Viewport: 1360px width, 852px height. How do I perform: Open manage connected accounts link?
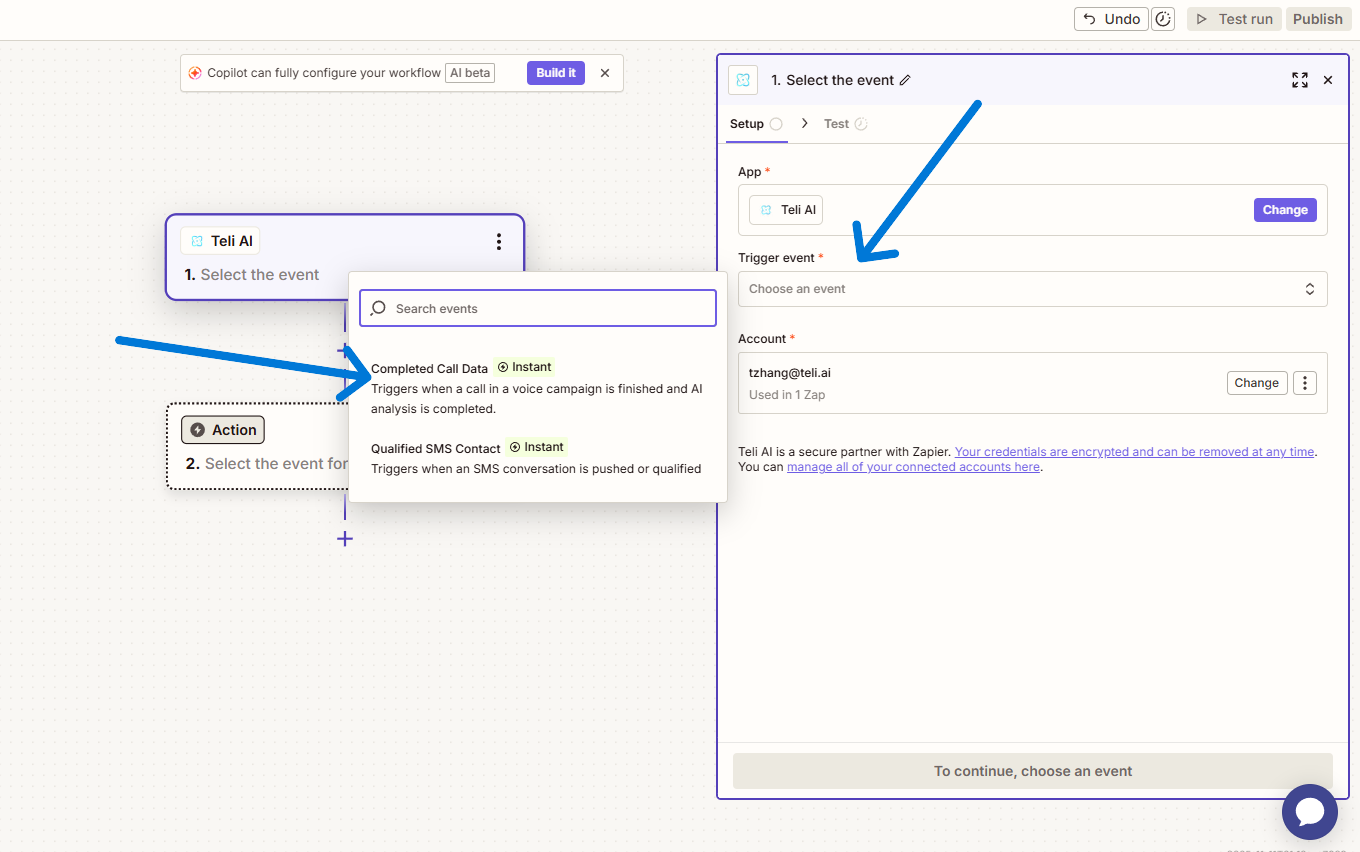tap(913, 467)
